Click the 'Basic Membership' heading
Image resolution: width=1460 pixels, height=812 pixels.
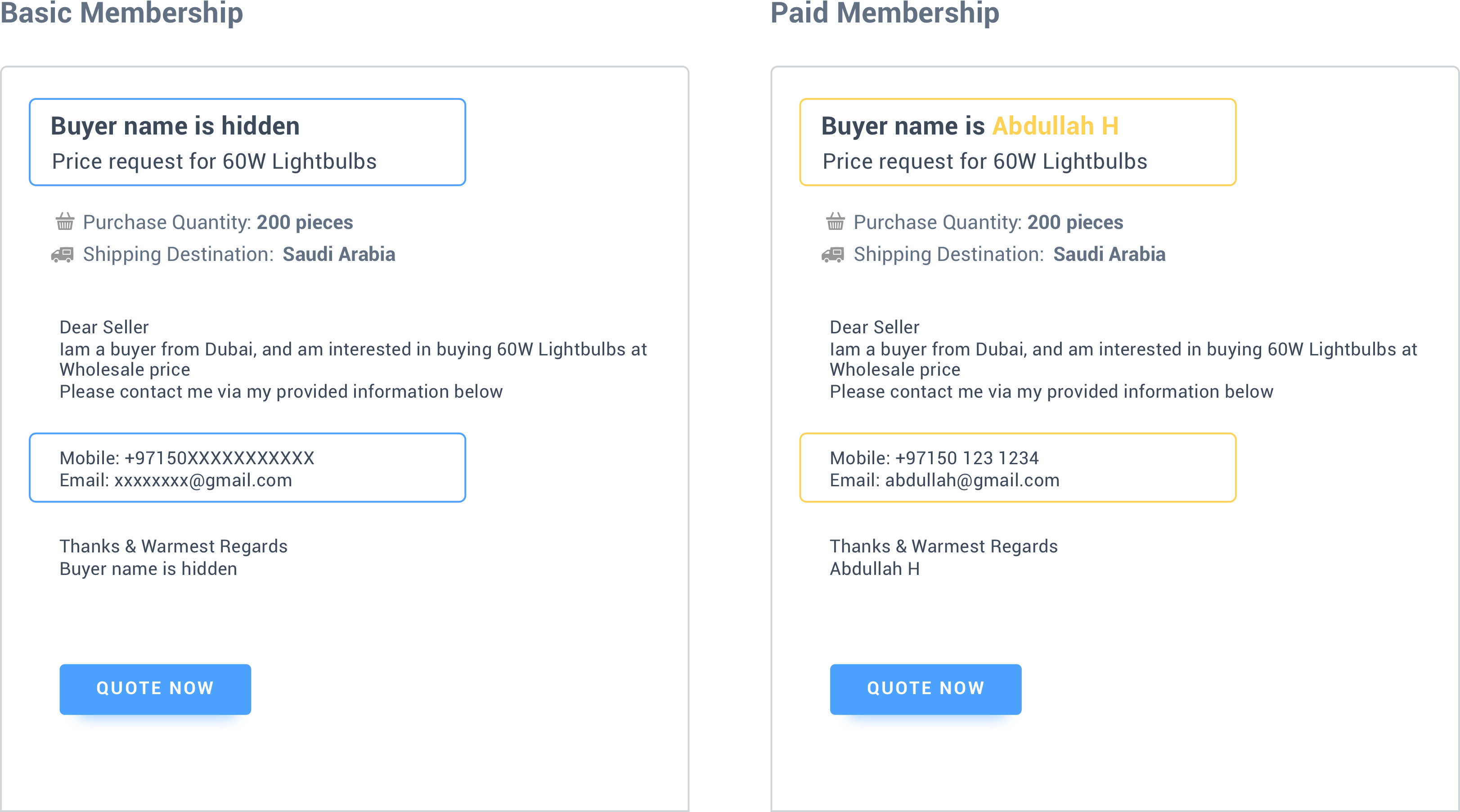tap(122, 13)
